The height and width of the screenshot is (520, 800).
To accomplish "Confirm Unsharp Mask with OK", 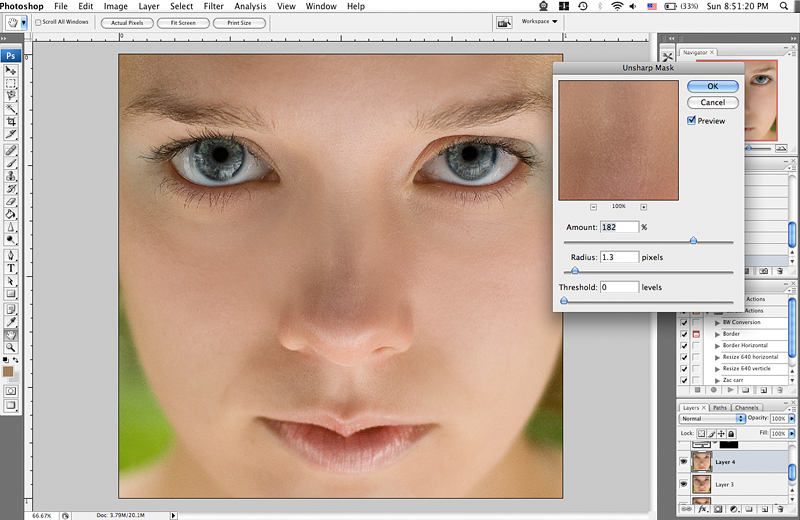I will (x=713, y=86).
